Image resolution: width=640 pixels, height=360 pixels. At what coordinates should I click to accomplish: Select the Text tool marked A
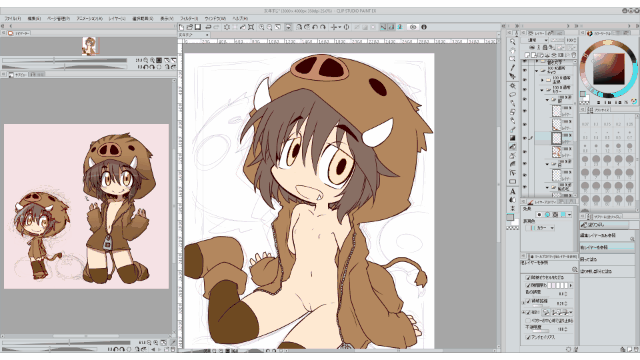513,191
